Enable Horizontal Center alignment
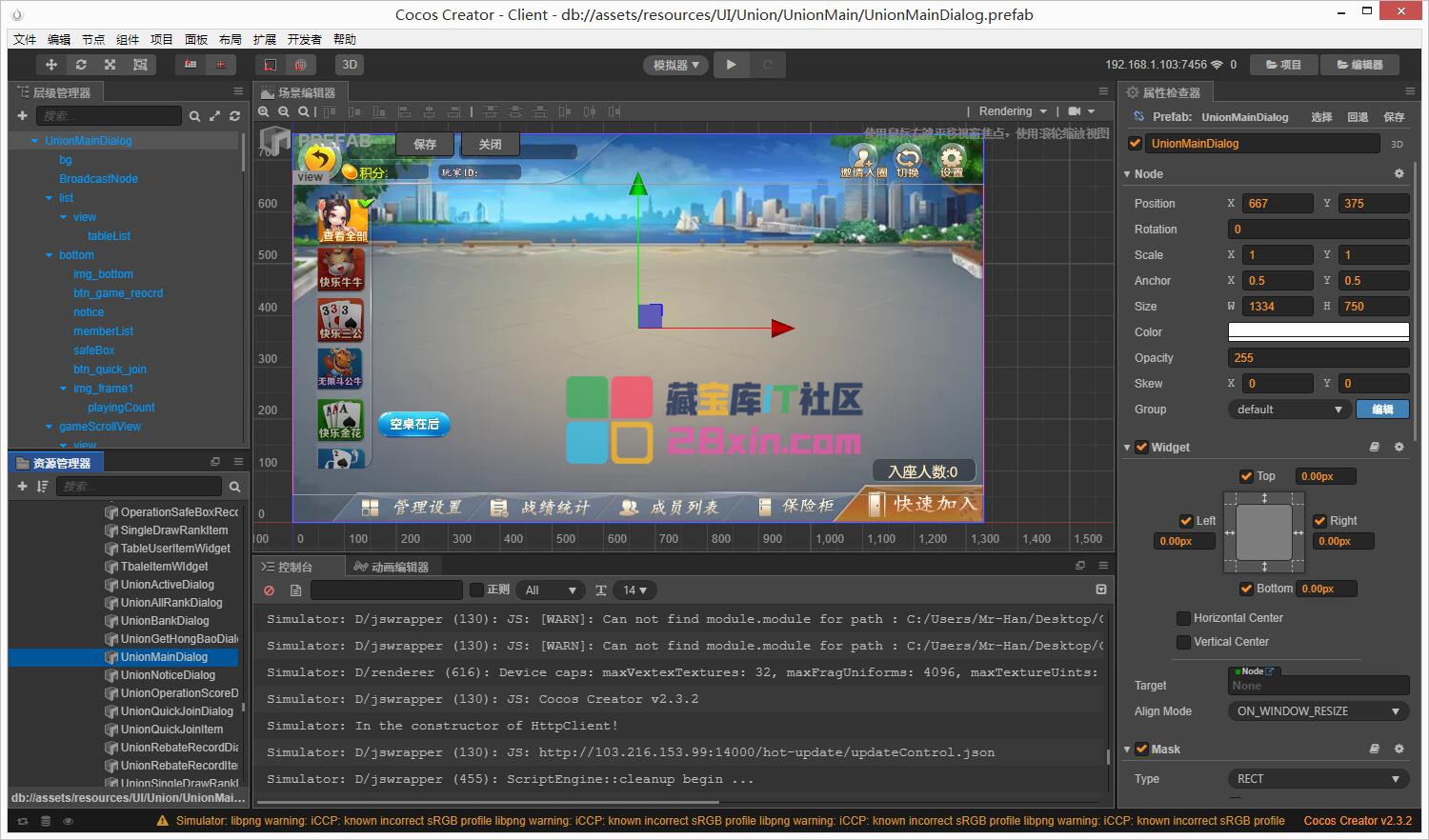1429x840 pixels. tap(1183, 618)
